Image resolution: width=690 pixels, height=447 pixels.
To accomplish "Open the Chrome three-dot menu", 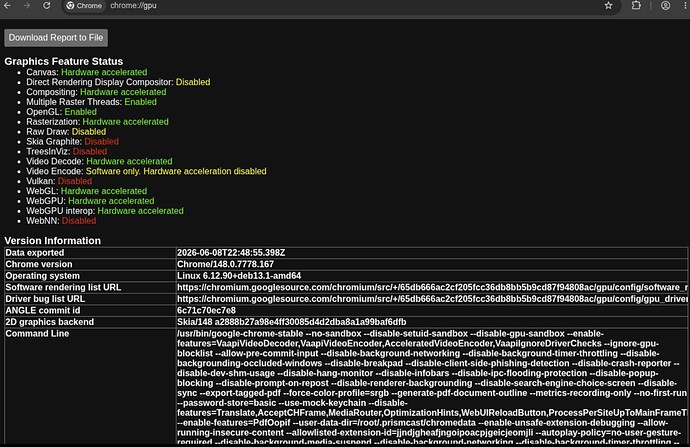I will coord(686,6).
